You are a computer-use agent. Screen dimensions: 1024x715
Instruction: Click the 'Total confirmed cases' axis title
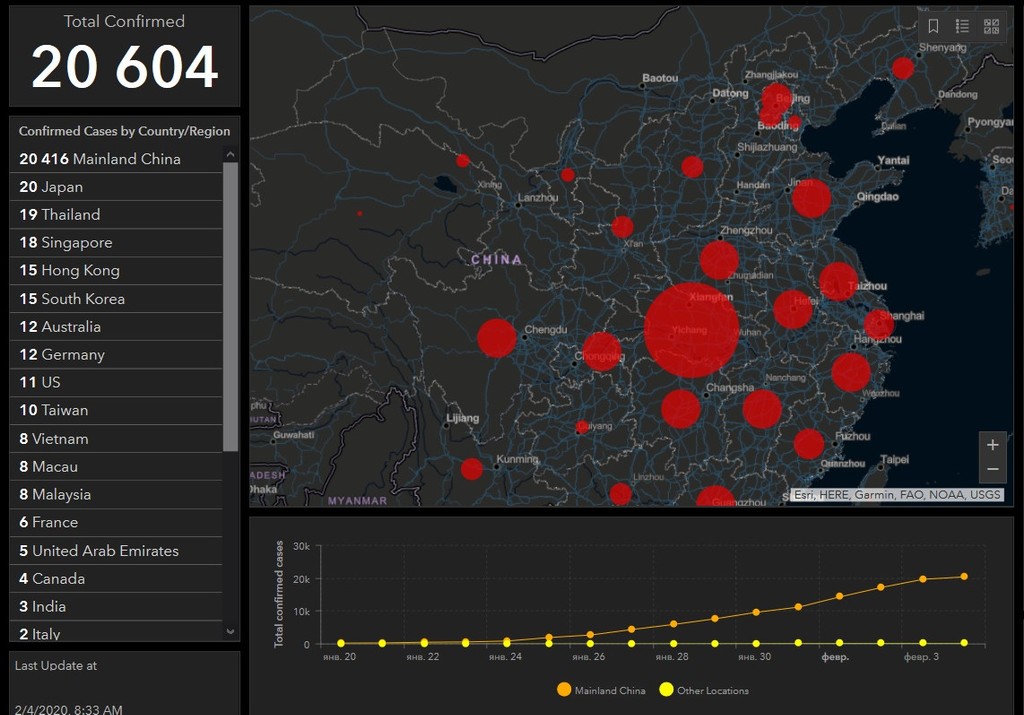pos(279,594)
